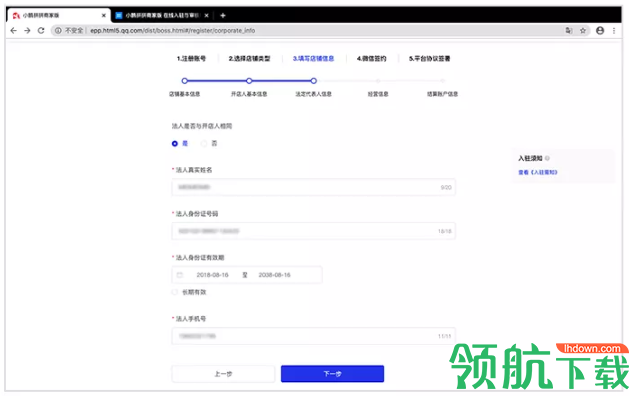The height and width of the screenshot is (396, 629).
Task: Select step 2 选择店铺类型
Action: [249, 59]
